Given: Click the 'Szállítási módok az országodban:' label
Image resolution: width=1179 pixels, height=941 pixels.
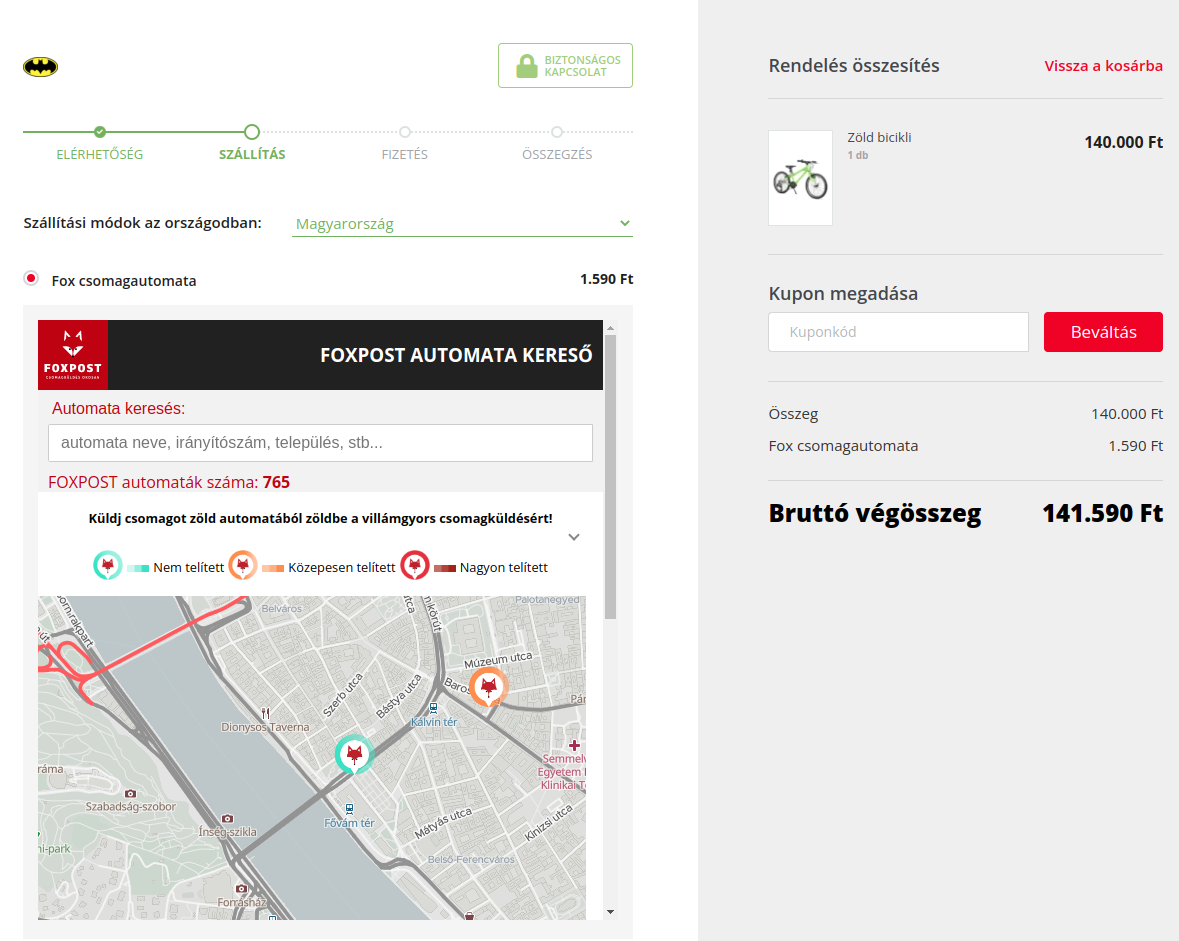Looking at the screenshot, I should (x=143, y=223).
